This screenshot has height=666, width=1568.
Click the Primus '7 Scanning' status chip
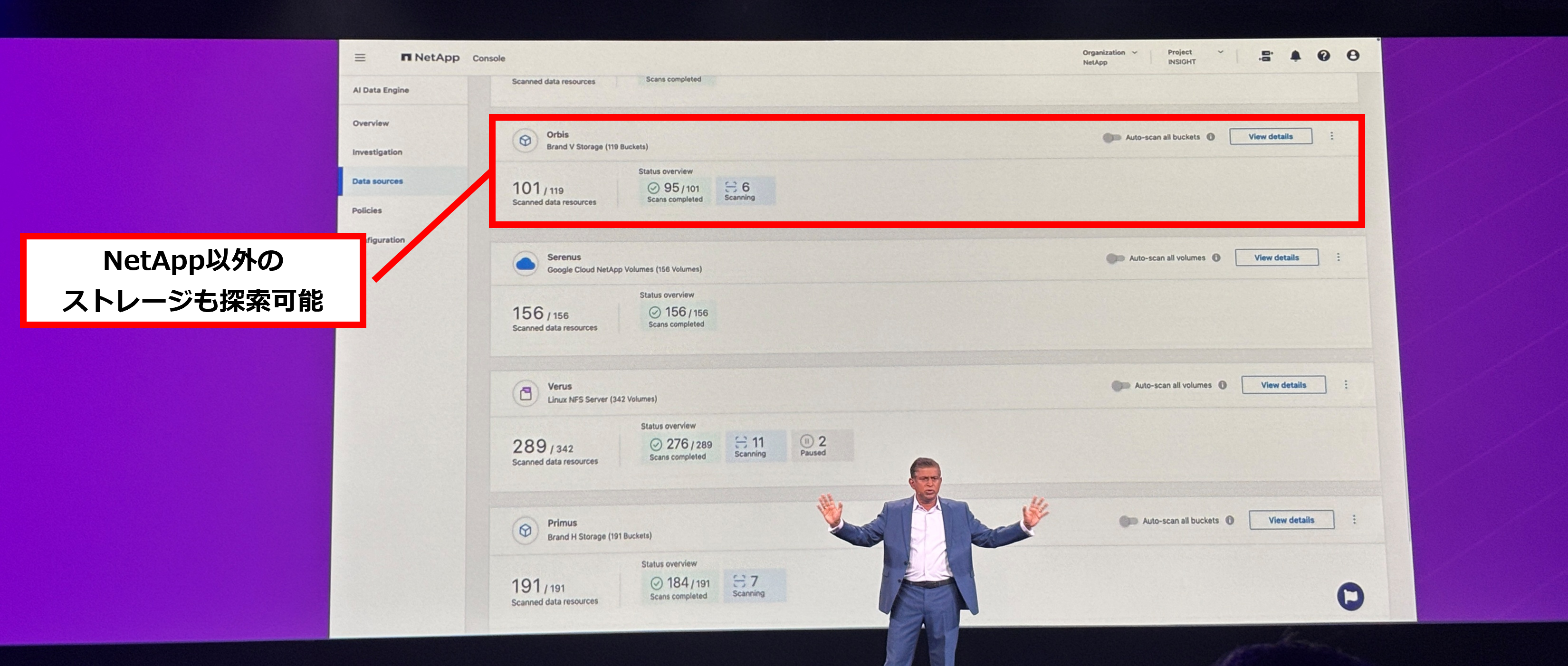click(x=754, y=586)
